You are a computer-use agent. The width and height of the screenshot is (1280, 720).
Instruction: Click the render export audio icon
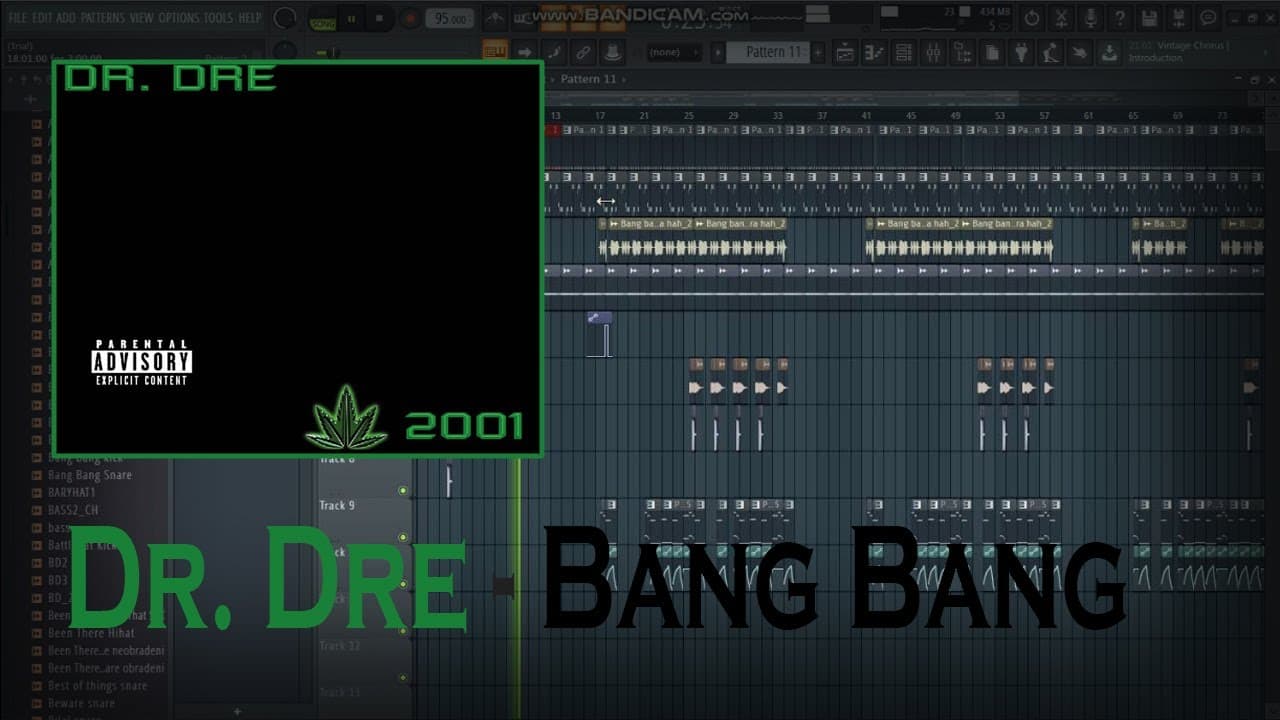tap(1179, 18)
